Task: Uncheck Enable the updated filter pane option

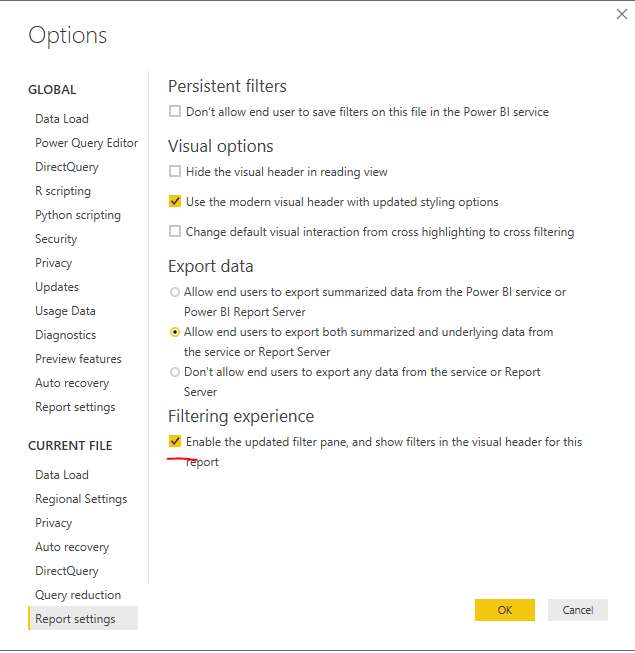Action: [x=175, y=441]
